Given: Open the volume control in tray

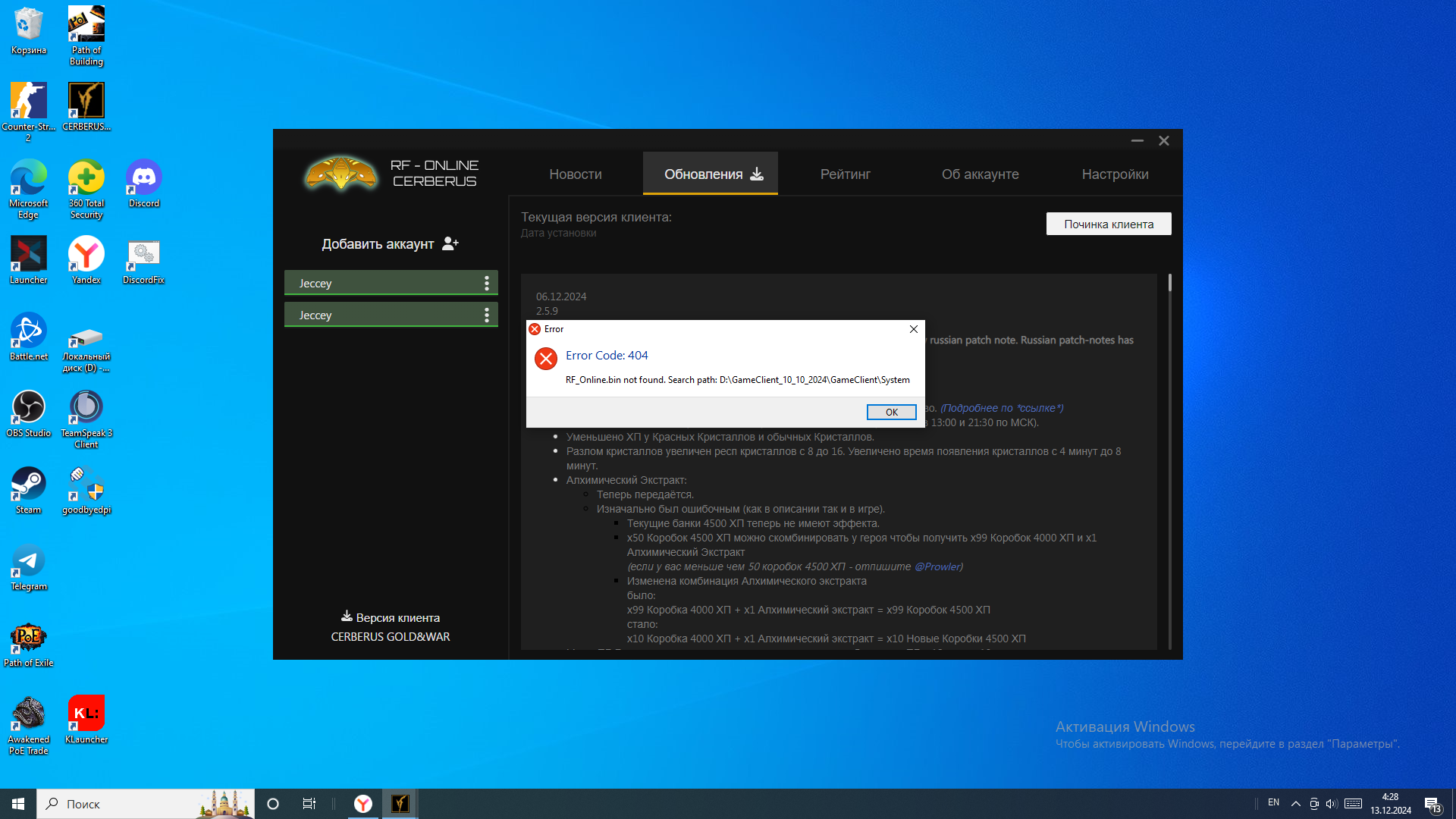Looking at the screenshot, I should point(1332,804).
